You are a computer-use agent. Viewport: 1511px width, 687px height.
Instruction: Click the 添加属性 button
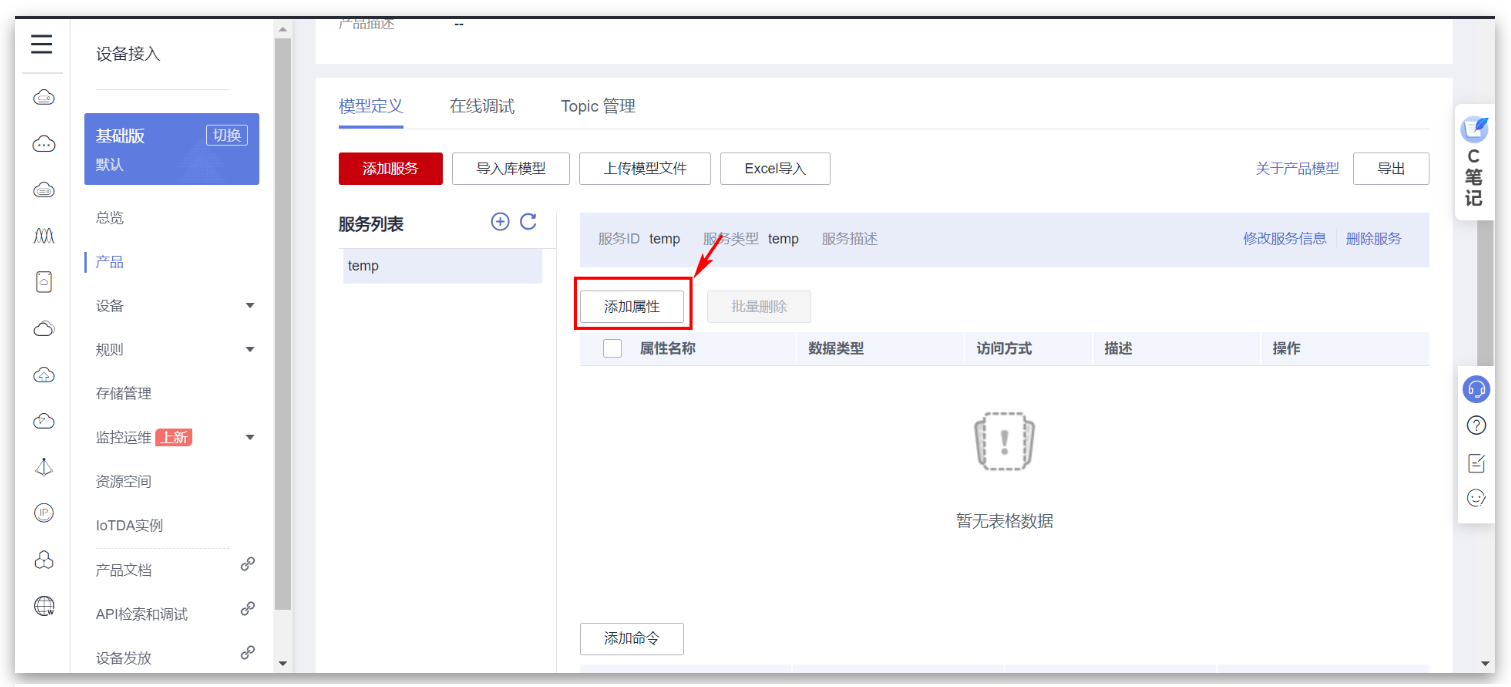click(632, 307)
